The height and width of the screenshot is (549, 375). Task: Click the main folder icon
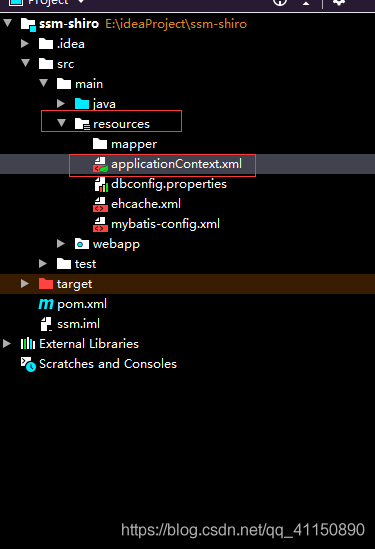coord(64,84)
